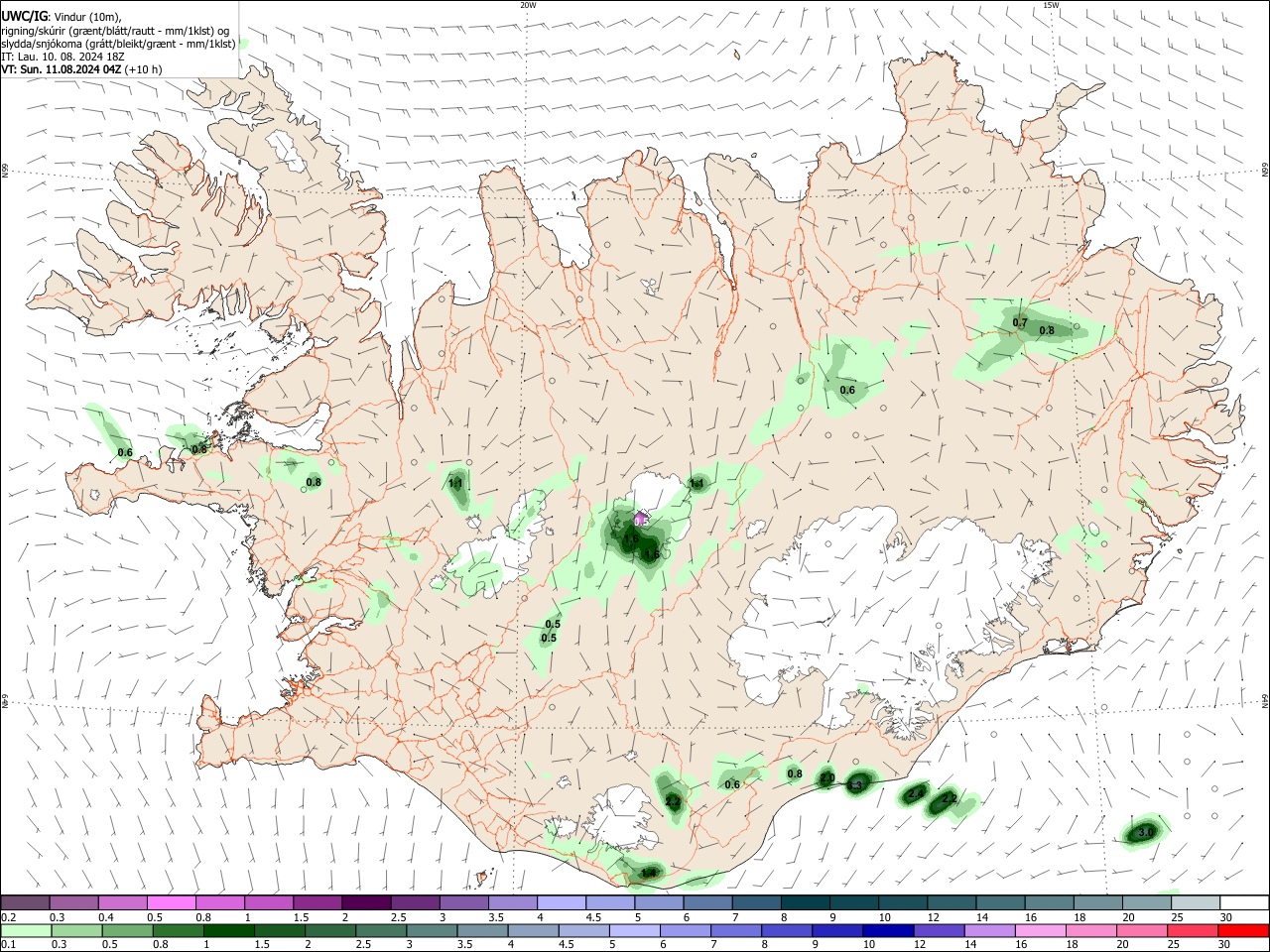Click the 3.0 precipitation value offshore
1270x952 pixels.
[x=1145, y=833]
